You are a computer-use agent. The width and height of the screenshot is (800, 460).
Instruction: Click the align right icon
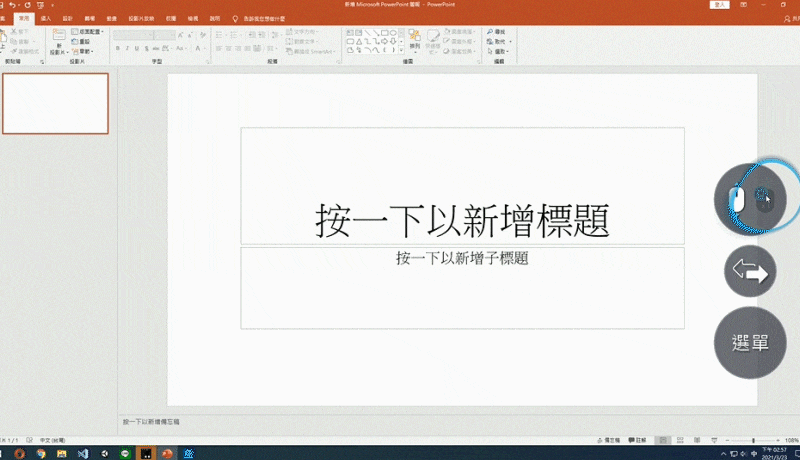[238, 48]
